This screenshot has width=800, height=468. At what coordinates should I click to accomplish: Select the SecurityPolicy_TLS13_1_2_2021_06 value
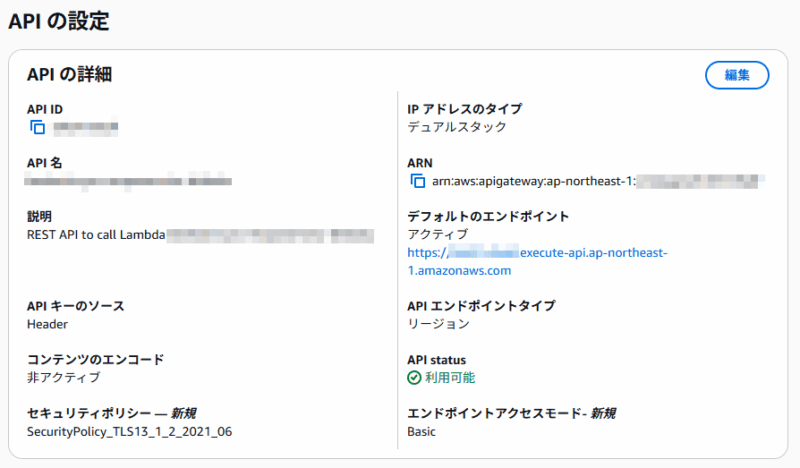click(x=130, y=432)
